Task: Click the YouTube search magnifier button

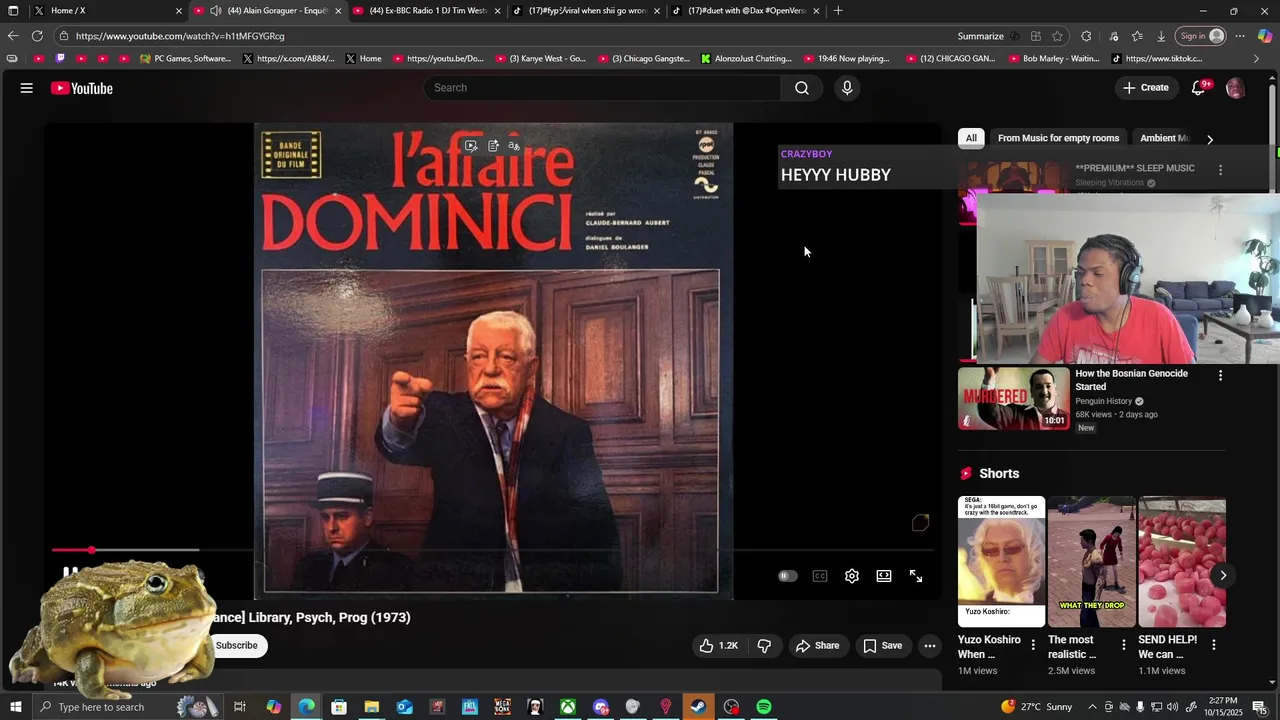Action: (x=802, y=88)
